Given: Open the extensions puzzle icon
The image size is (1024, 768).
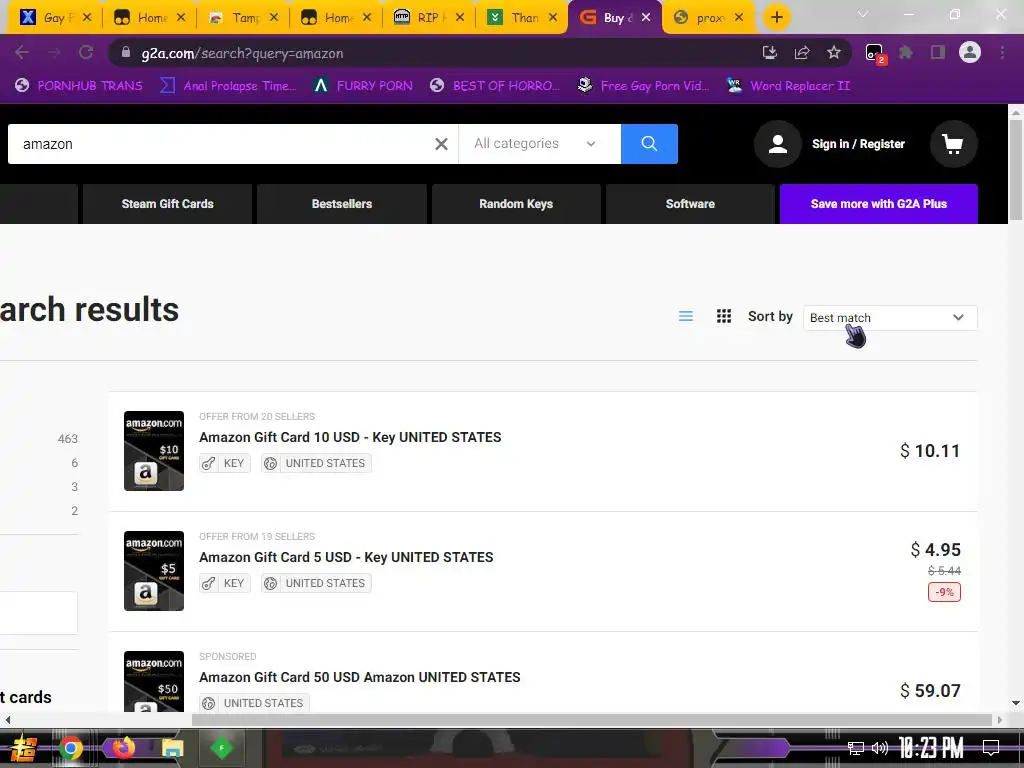Looking at the screenshot, I should pyautogui.click(x=905, y=53).
